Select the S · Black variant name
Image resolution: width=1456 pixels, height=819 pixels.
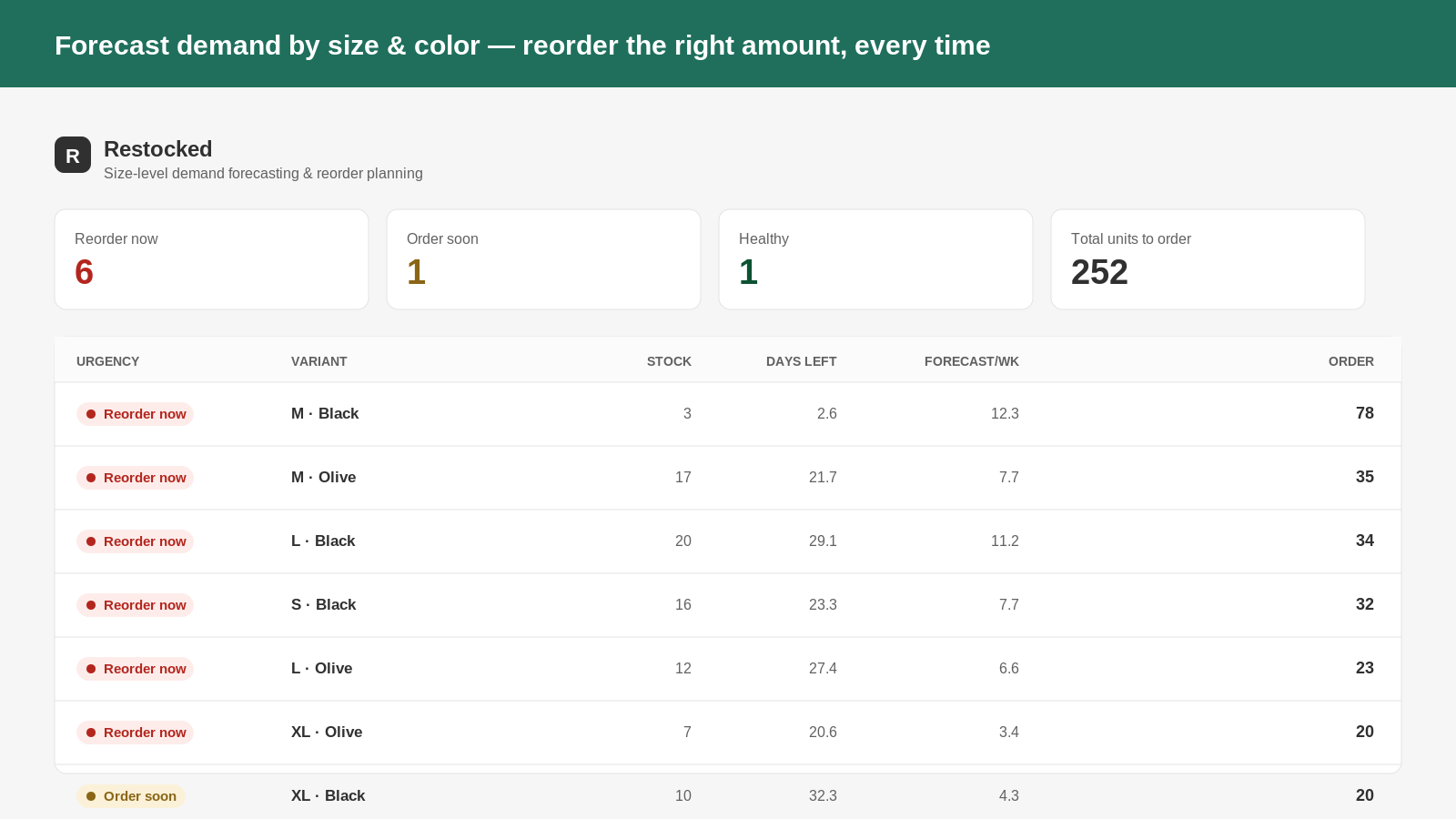[323, 604]
